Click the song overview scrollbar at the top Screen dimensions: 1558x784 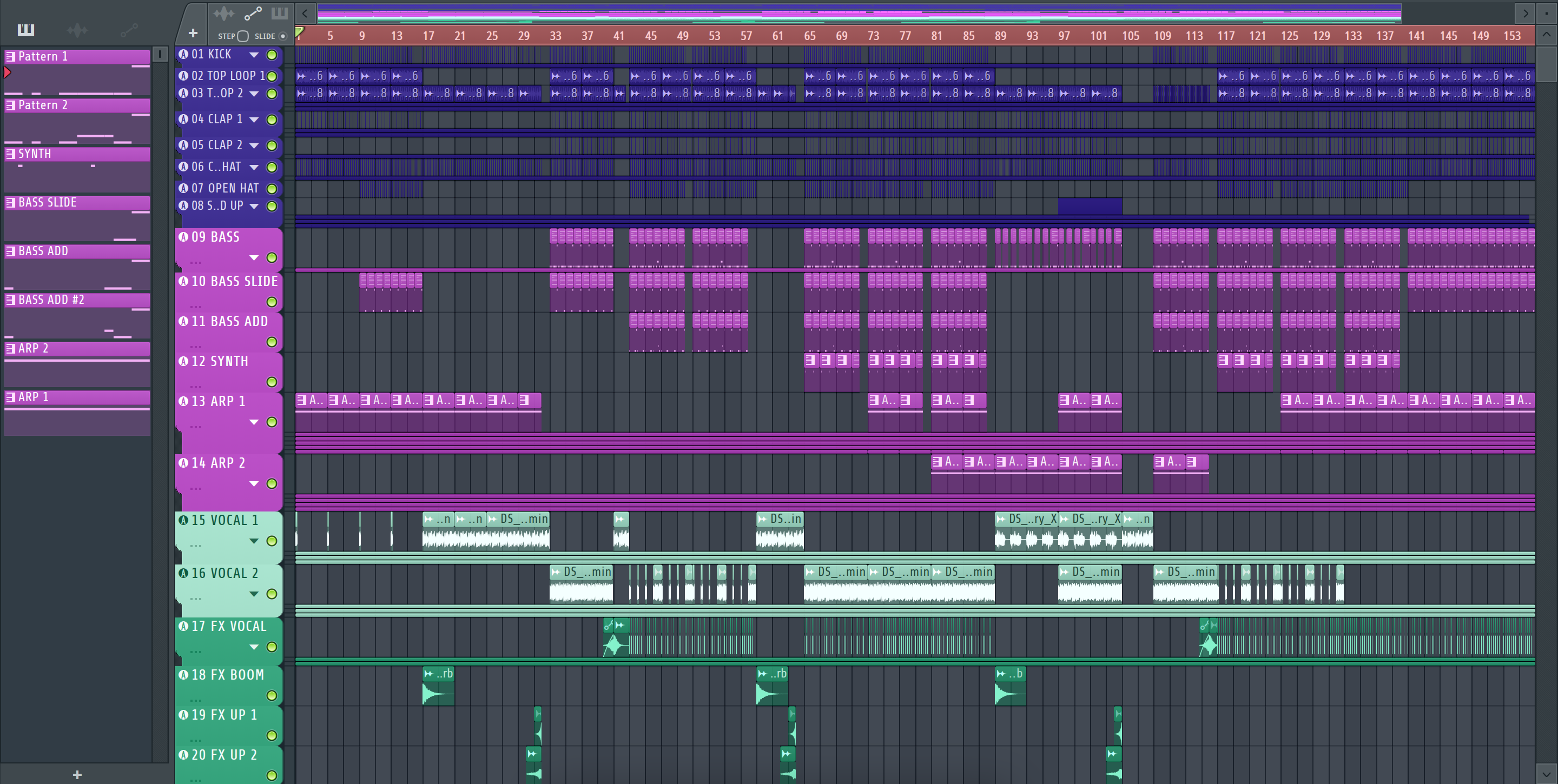pos(860,12)
